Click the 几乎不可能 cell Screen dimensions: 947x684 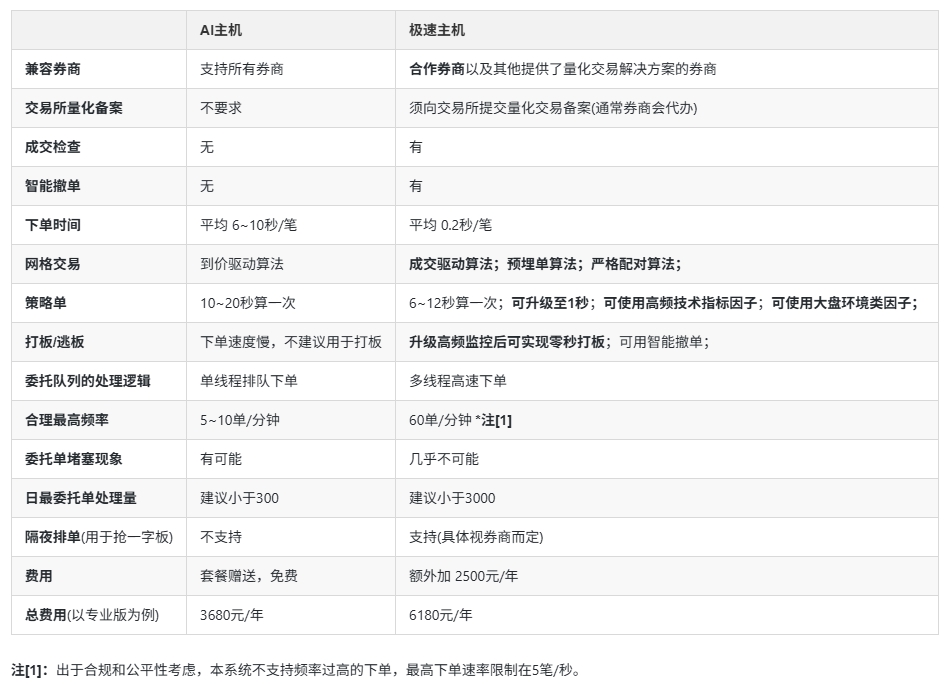tap(444, 459)
